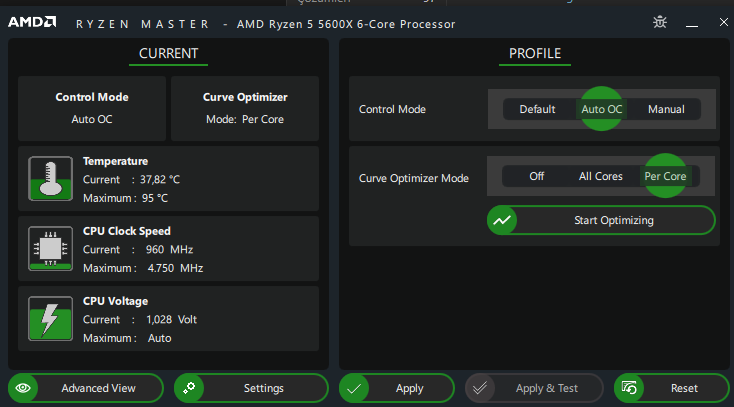Screen dimensions: 734x407
Task: Switch to the CURRENT tab heading
Action: tap(168, 54)
